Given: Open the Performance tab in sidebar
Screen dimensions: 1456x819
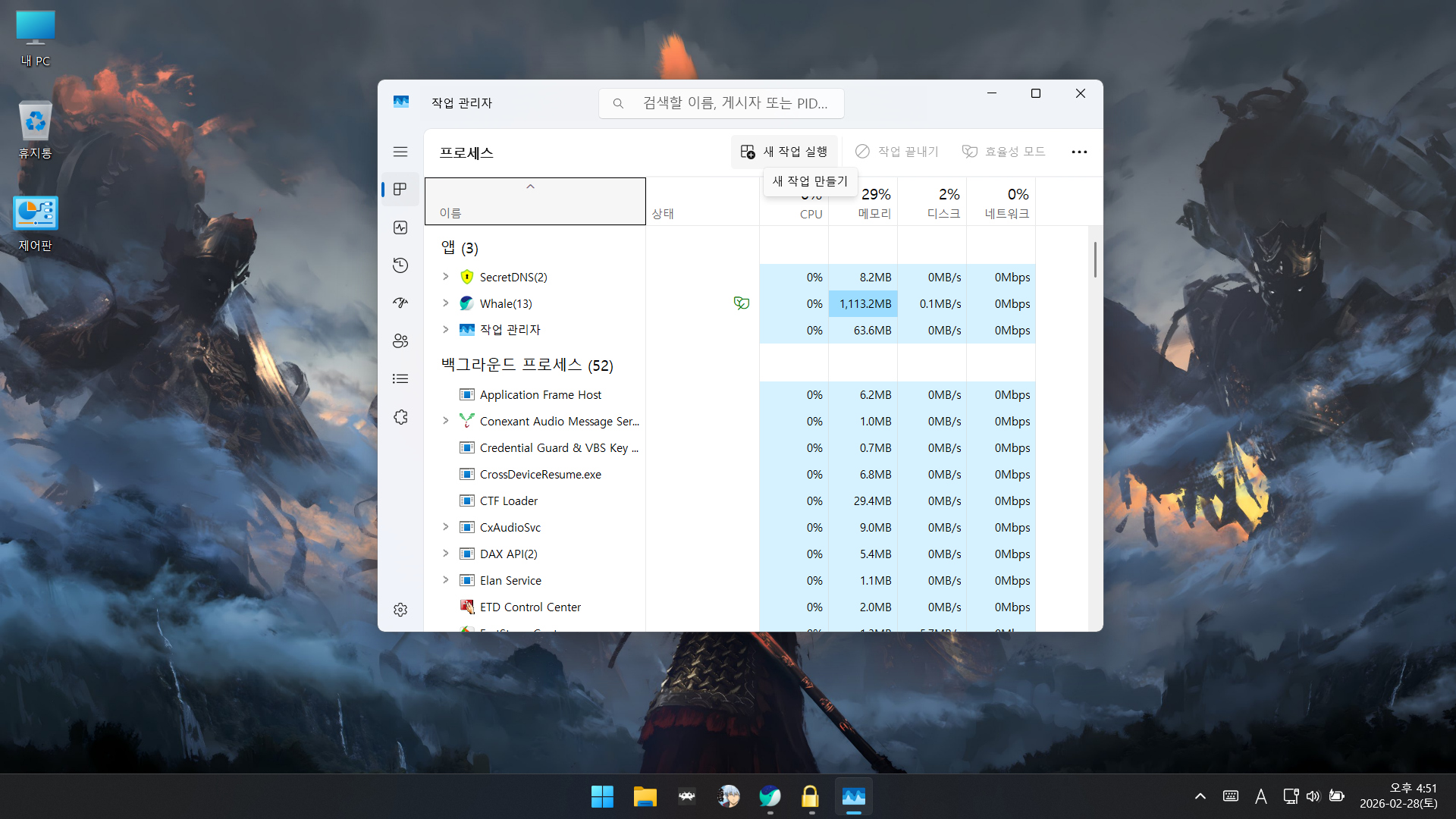Looking at the screenshot, I should [x=400, y=227].
